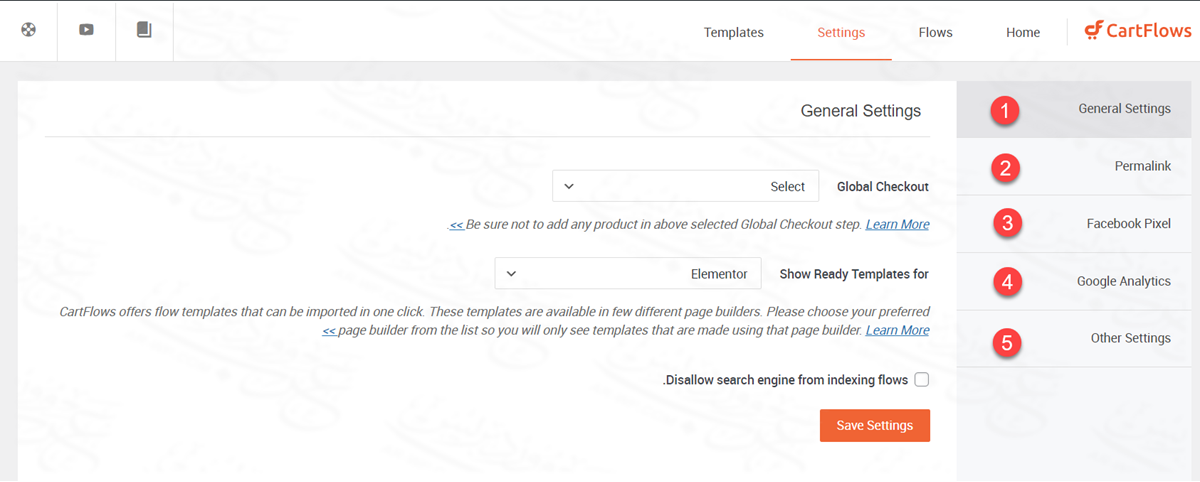Open the Global Checkout dropdown

[685, 186]
